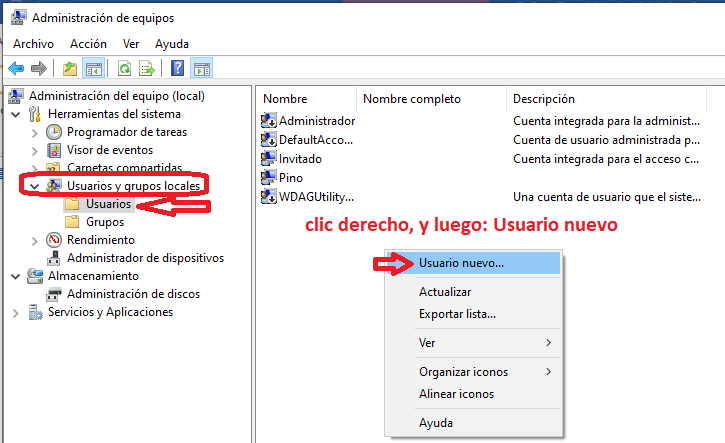Click the Administración de discos icon
The width and height of the screenshot is (725, 443).
[54, 294]
